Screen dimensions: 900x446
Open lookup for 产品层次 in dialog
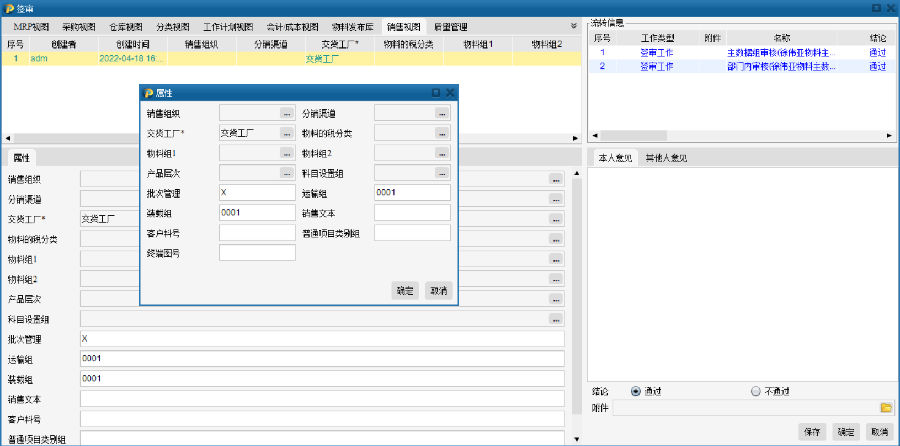(x=287, y=173)
